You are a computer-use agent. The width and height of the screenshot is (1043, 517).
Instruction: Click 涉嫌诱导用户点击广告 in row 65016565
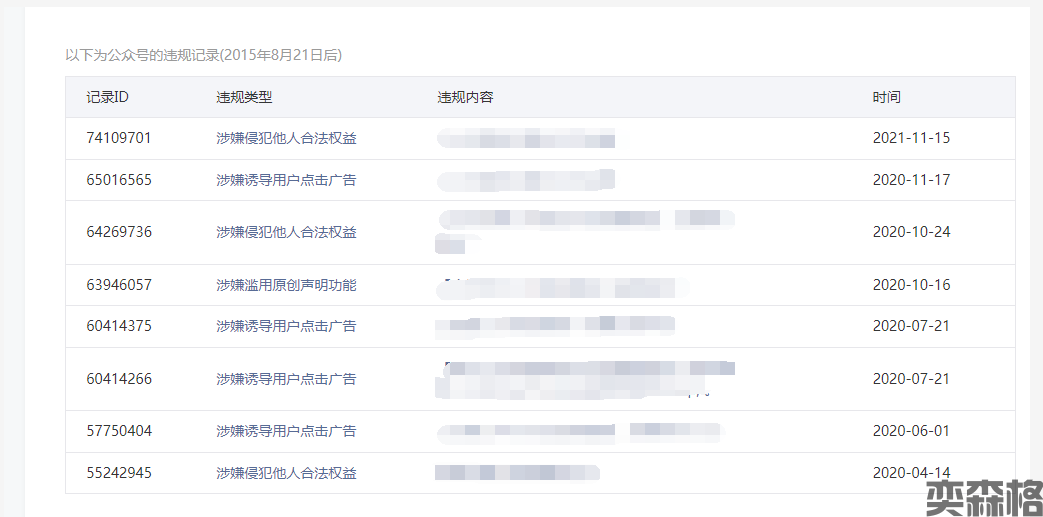coord(286,180)
